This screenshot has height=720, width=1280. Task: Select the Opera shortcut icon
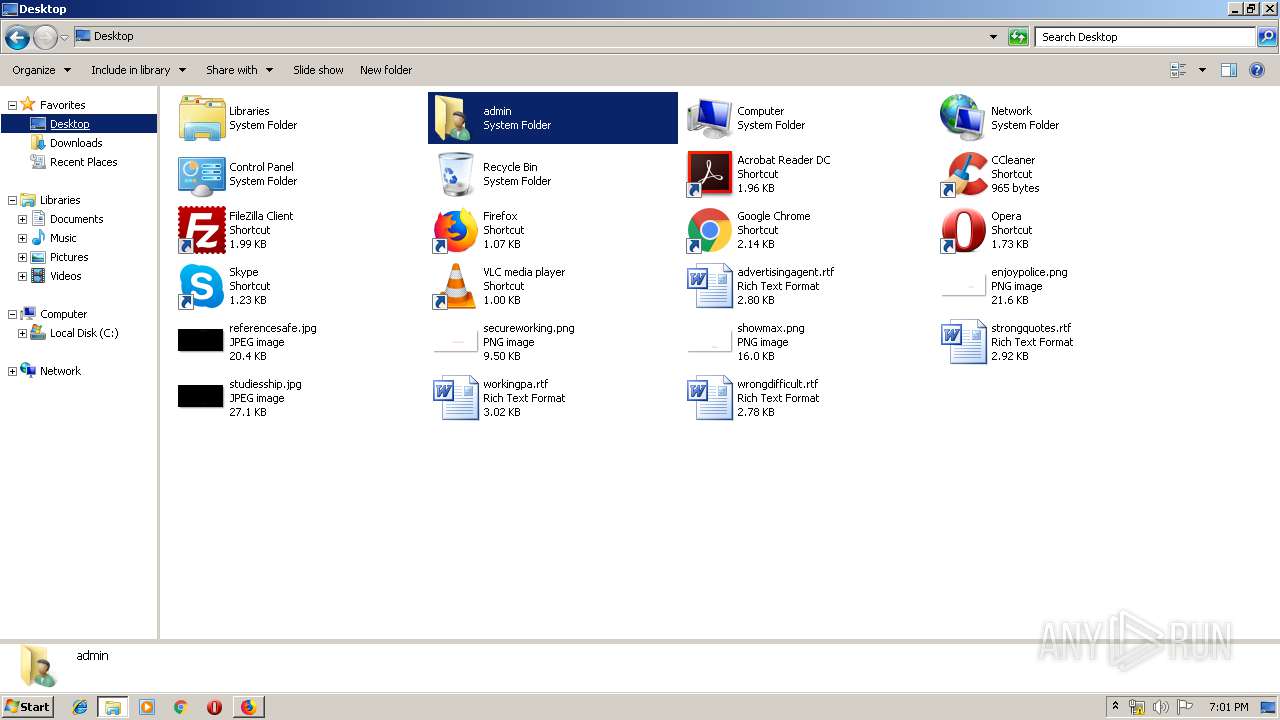tap(964, 230)
